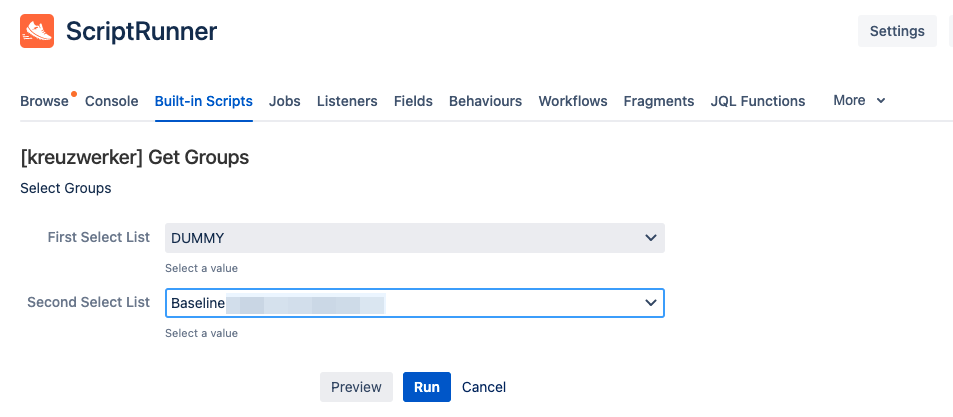
Task: Click the ScriptRunner shoe logo icon
Action: [x=37, y=31]
